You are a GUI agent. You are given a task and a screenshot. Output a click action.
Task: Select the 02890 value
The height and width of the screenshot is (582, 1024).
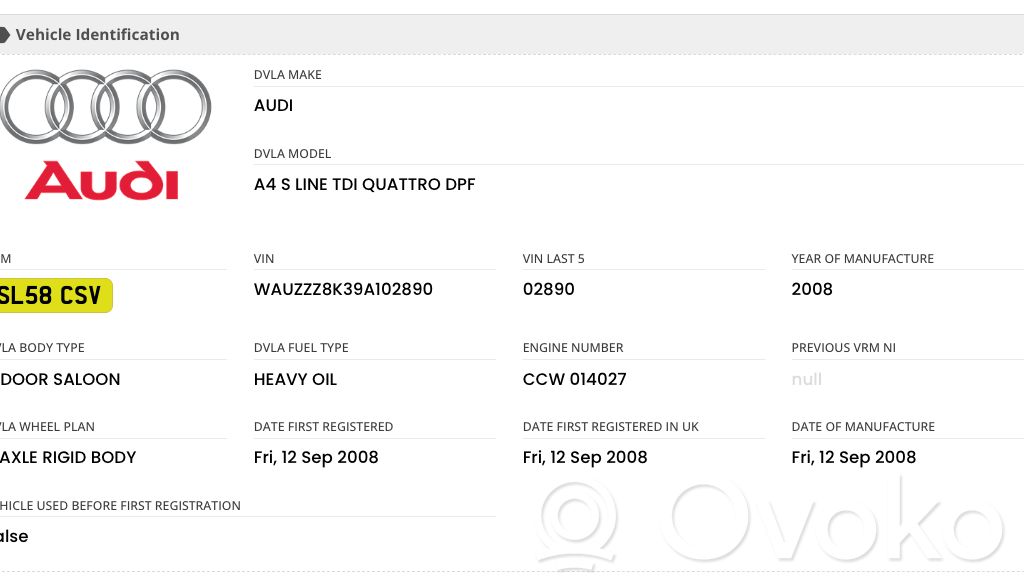549,289
